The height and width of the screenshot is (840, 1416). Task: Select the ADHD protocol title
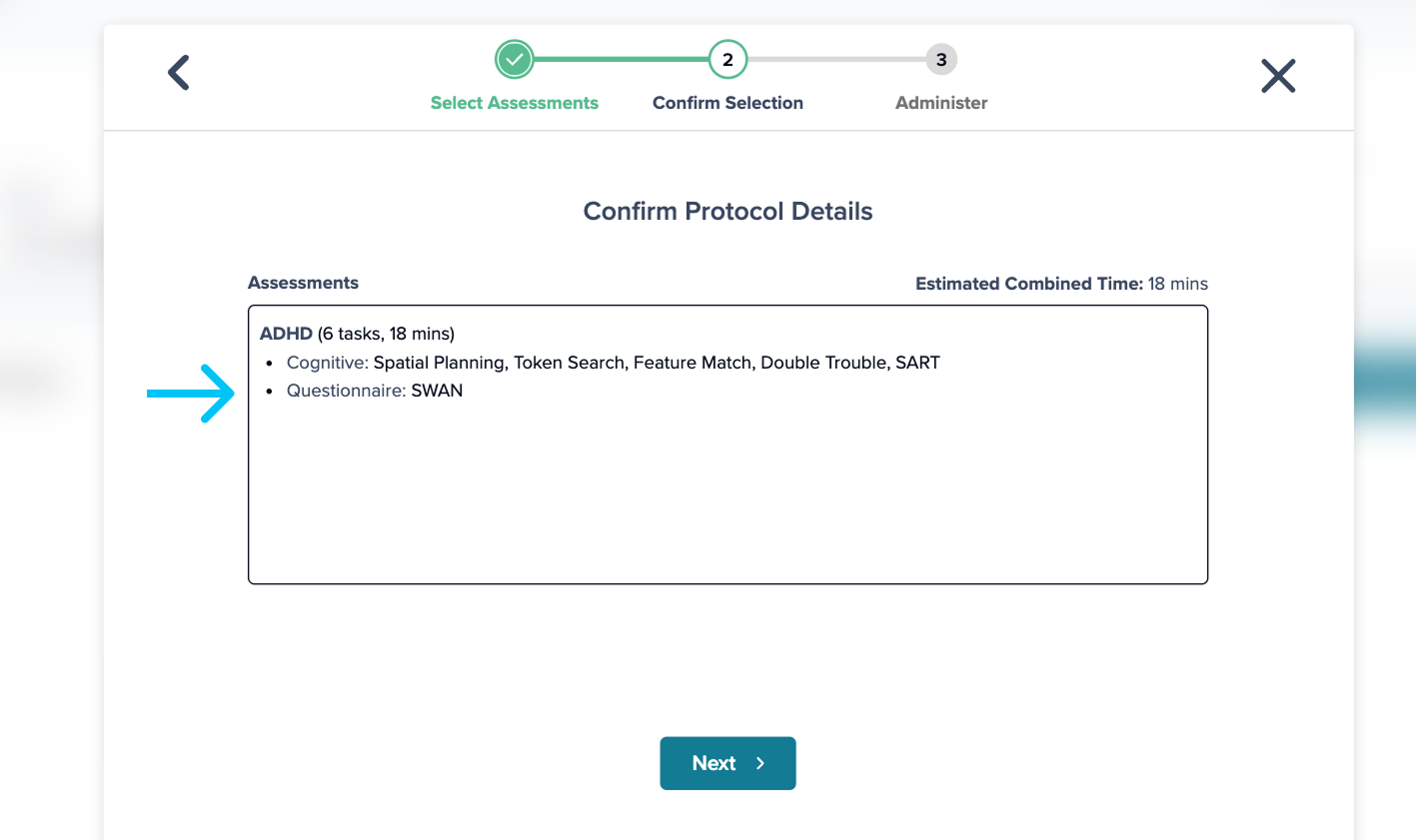287,333
